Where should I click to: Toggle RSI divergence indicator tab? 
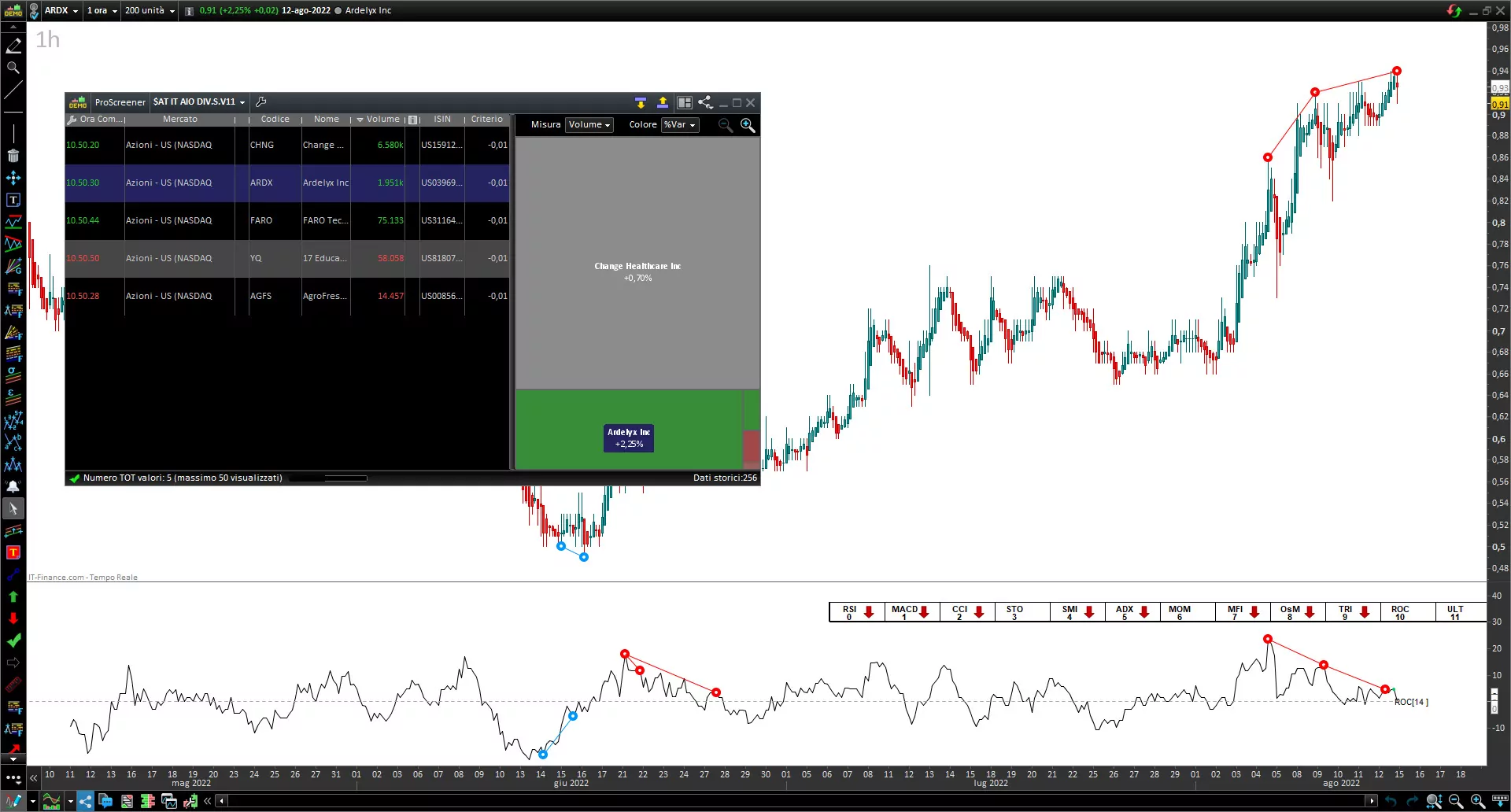click(x=858, y=612)
